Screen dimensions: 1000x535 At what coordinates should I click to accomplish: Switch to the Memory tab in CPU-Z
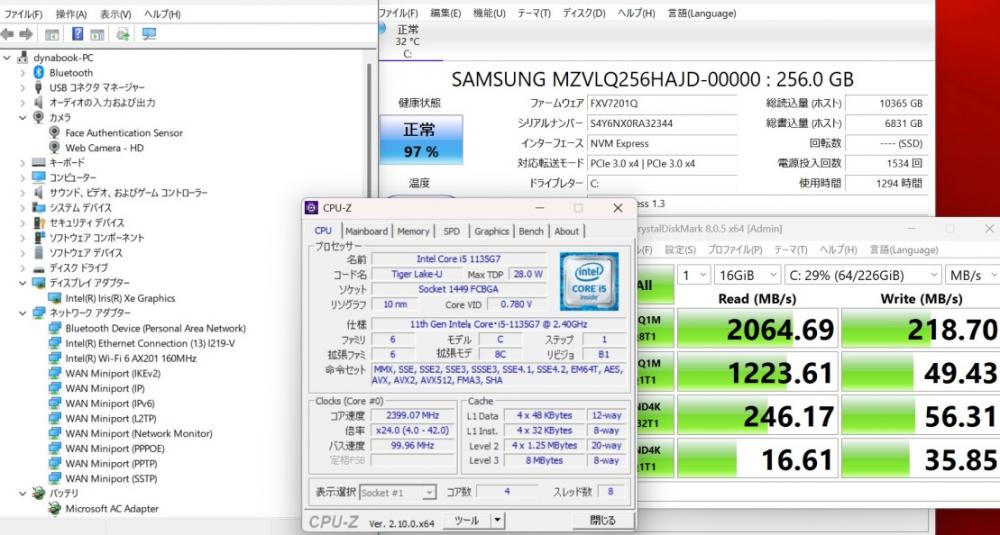tap(413, 231)
